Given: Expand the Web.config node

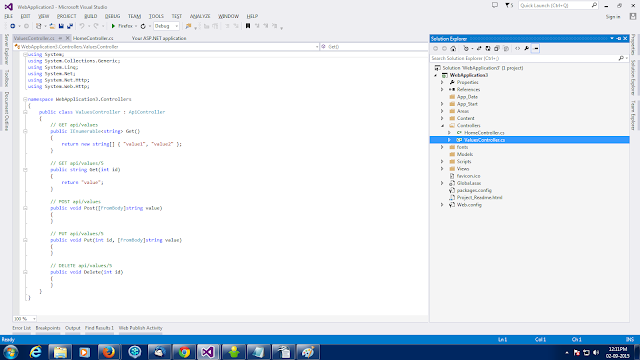Looking at the screenshot, I should [x=442, y=205].
